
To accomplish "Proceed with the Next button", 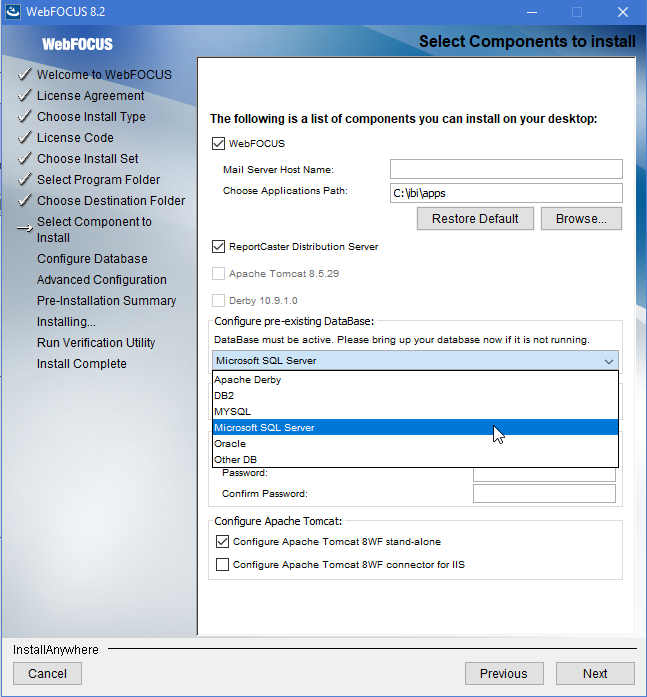I will [x=595, y=674].
